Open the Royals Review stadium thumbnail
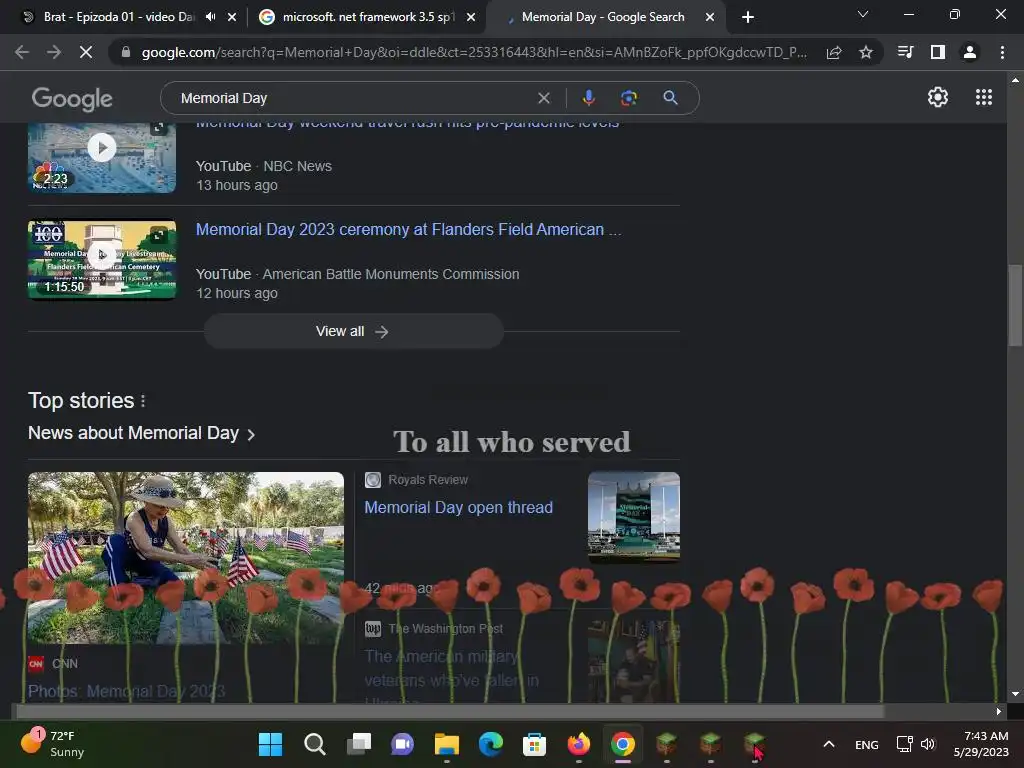The height and width of the screenshot is (768, 1024). click(x=633, y=517)
